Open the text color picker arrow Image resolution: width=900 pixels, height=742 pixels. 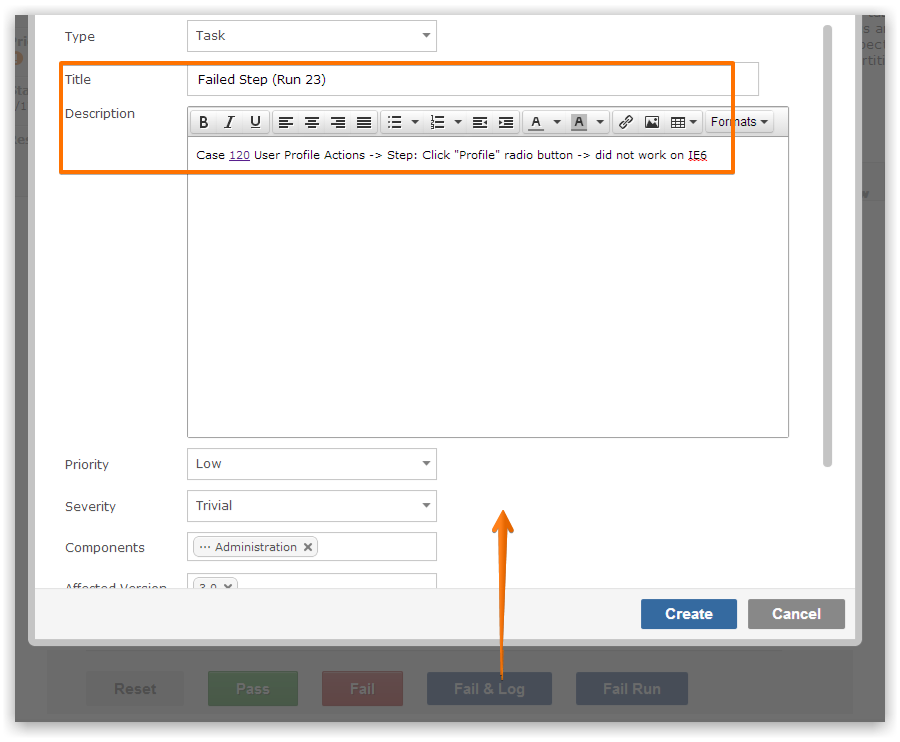557,122
